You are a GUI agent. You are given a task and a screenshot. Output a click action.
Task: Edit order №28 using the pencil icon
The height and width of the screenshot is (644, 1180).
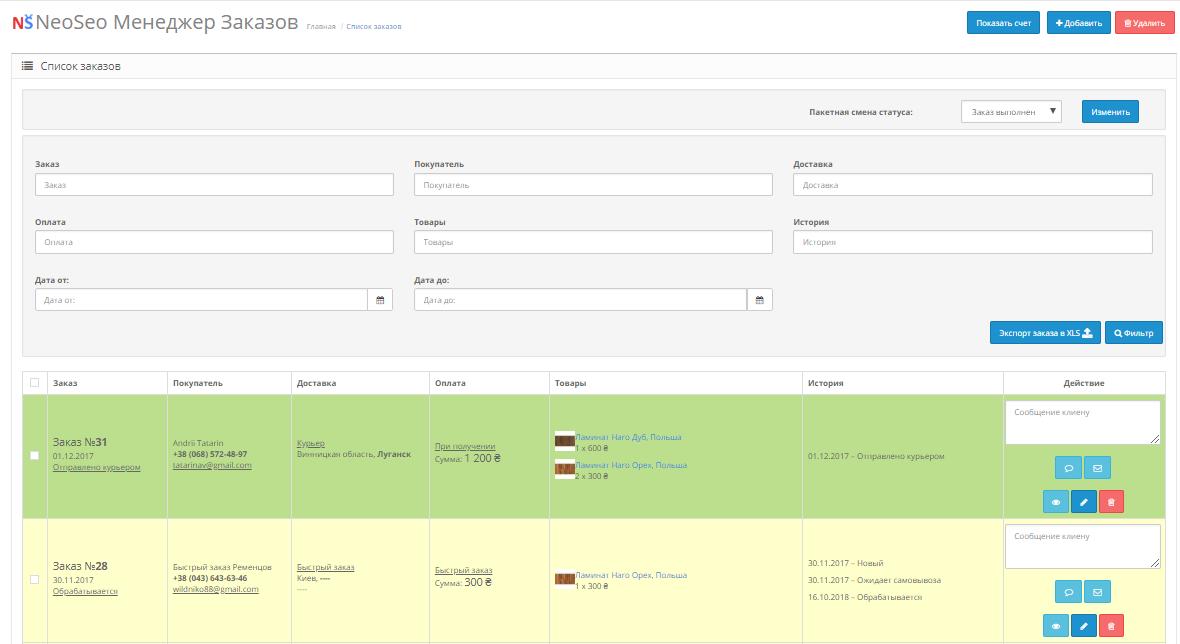pos(1083,626)
